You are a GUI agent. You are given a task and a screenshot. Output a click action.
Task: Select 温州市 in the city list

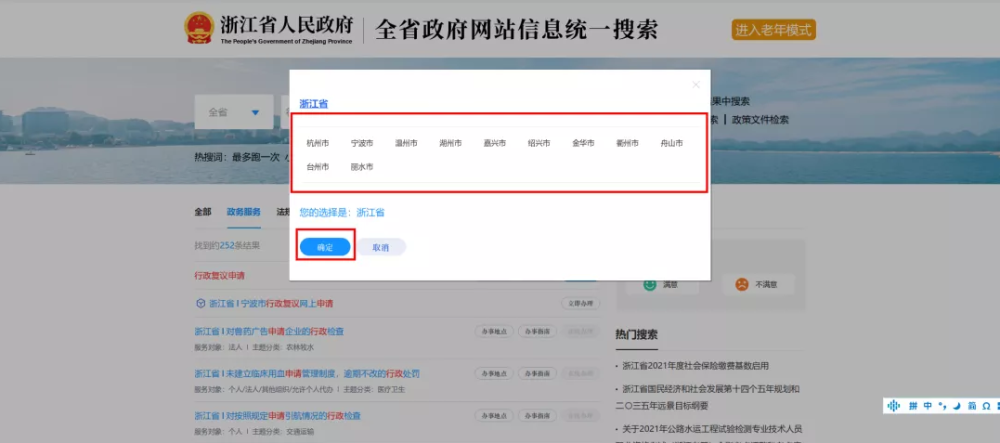pyautogui.click(x=406, y=143)
